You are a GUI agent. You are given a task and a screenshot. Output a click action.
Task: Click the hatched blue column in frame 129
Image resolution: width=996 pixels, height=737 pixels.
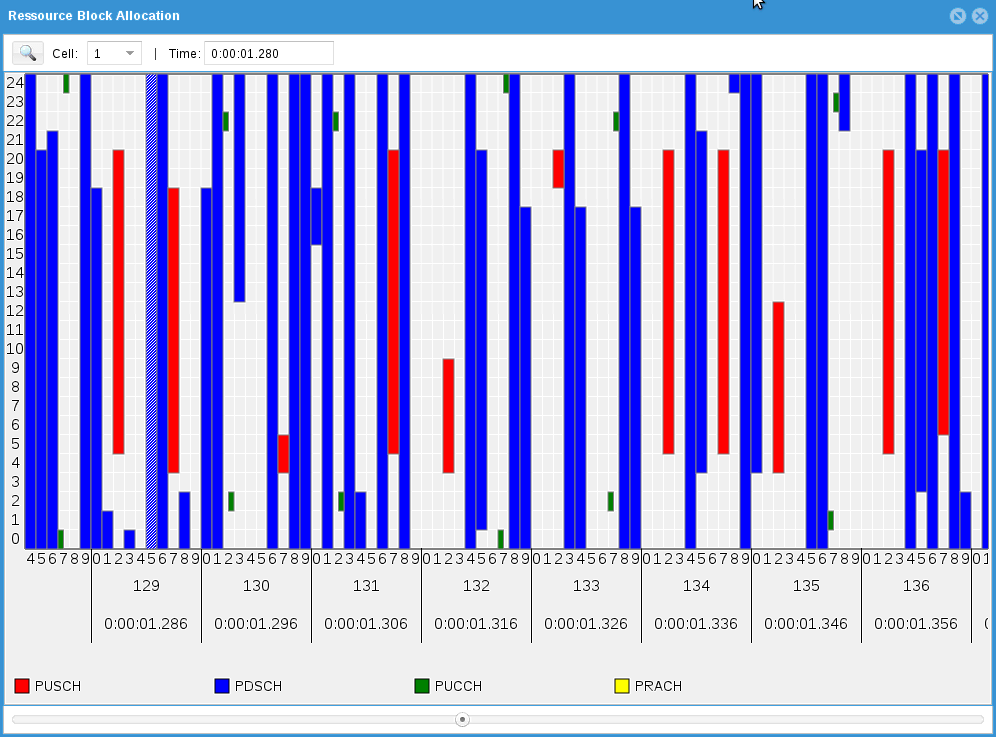coord(152,310)
